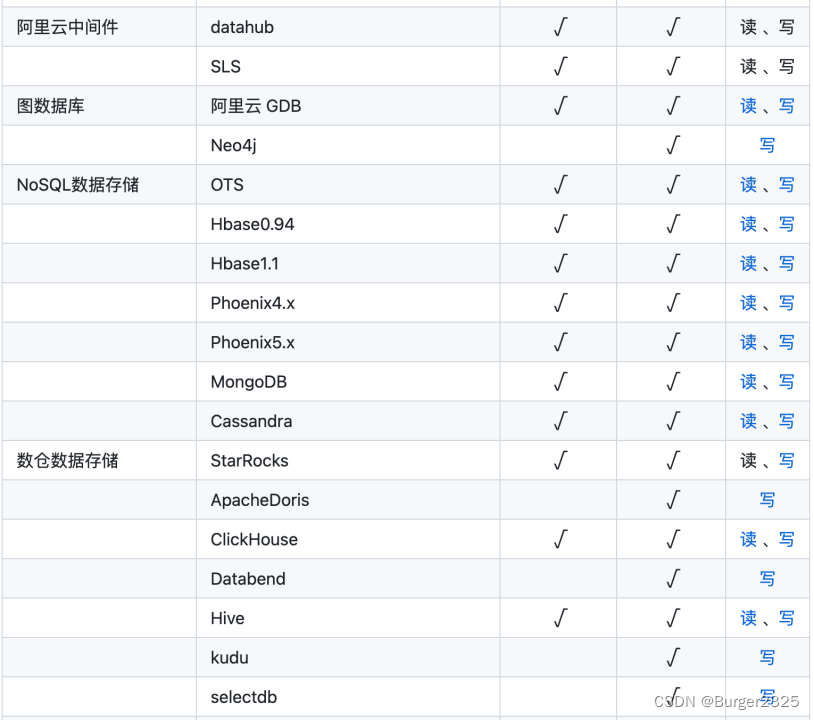Open the 读 link for 阿里云 GDB
The image size is (814, 720).
(748, 106)
